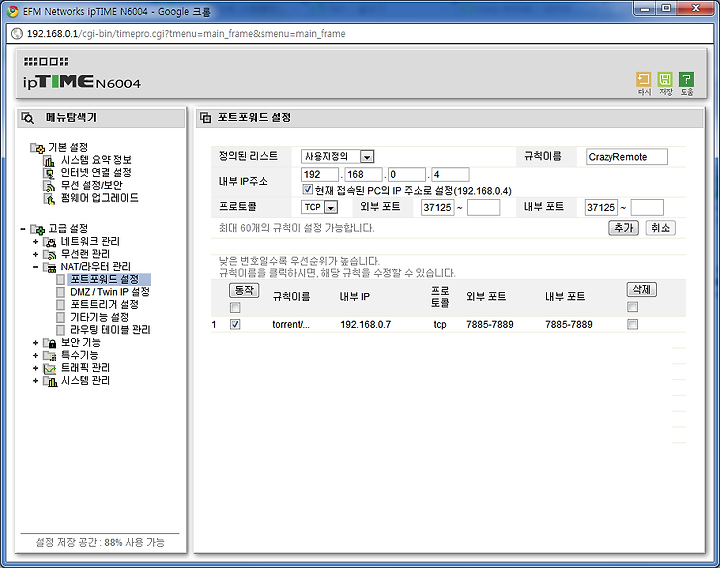Image resolution: width=720 pixels, height=568 pixels.
Task: Click the page icon in the address bar
Action: coord(17,34)
